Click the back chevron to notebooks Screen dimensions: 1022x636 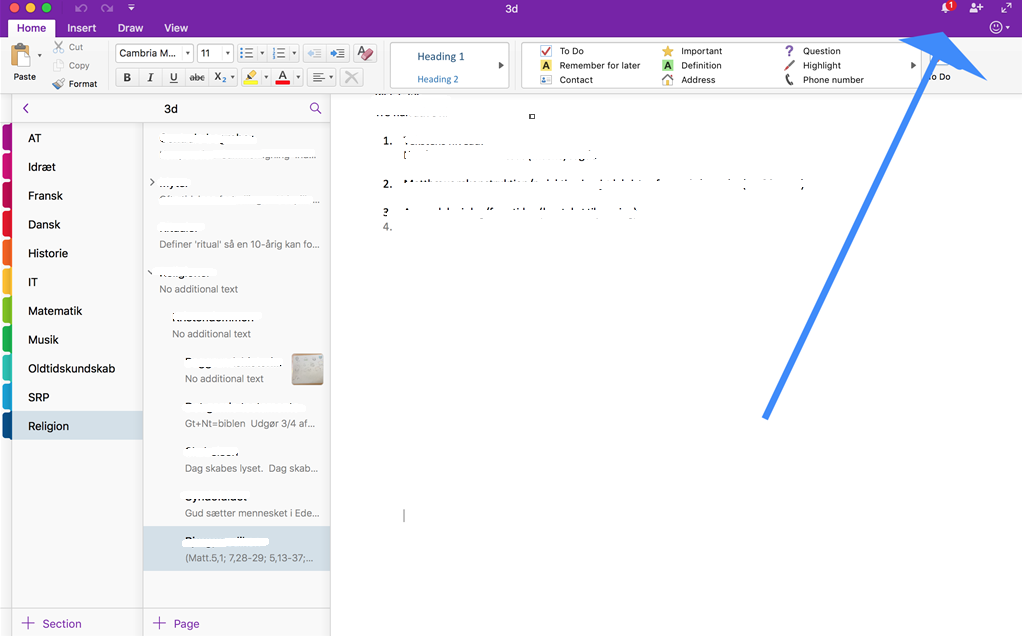click(25, 108)
